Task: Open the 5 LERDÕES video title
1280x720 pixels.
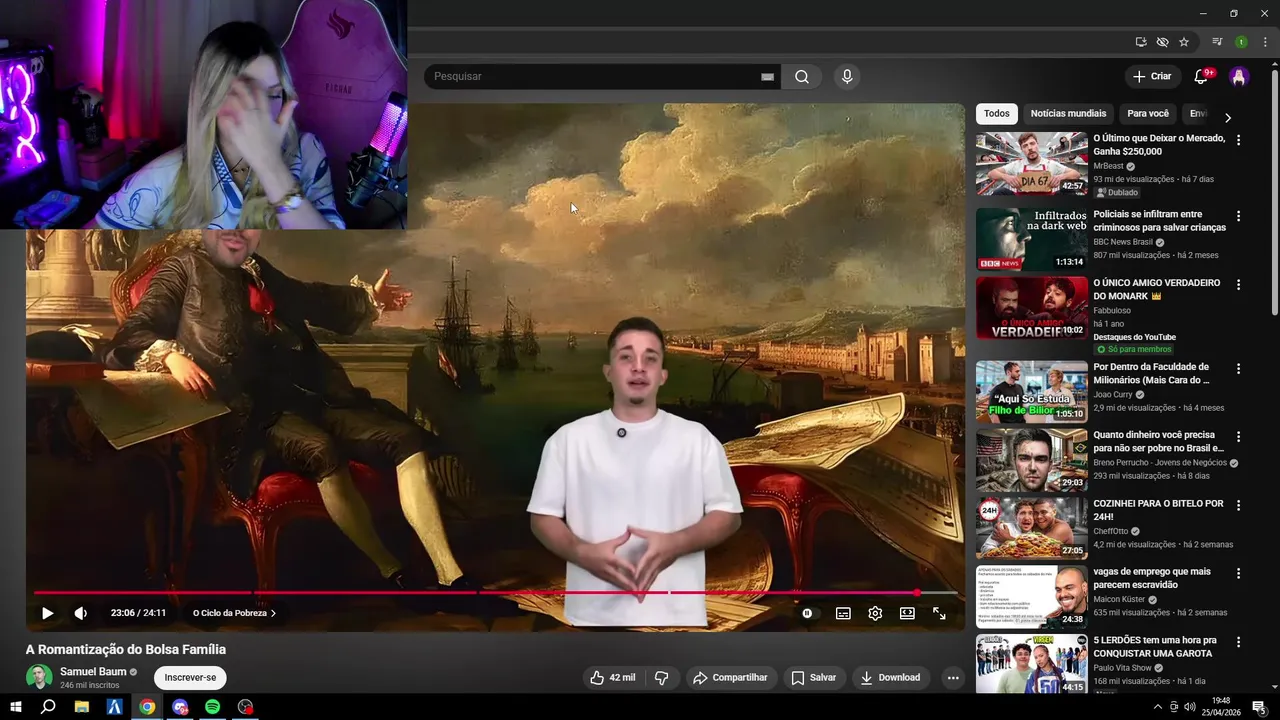Action: [x=1154, y=647]
